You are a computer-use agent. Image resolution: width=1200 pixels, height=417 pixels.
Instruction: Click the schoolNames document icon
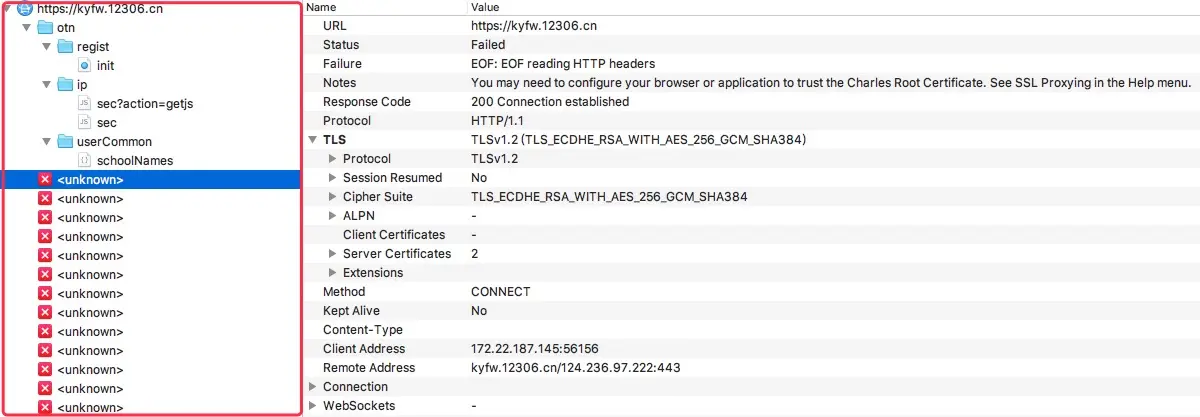click(x=84, y=161)
